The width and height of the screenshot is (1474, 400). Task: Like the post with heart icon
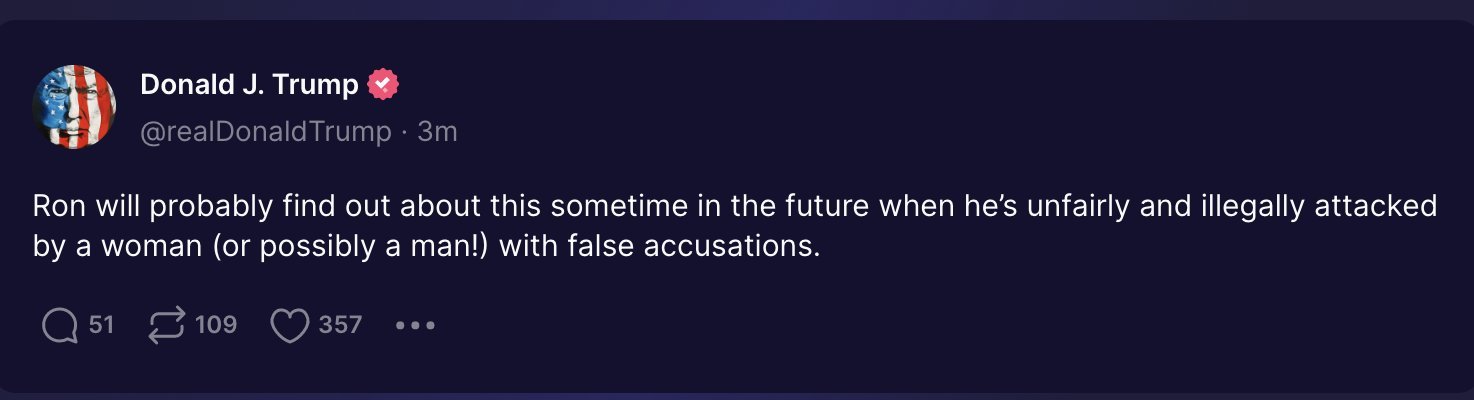click(290, 325)
